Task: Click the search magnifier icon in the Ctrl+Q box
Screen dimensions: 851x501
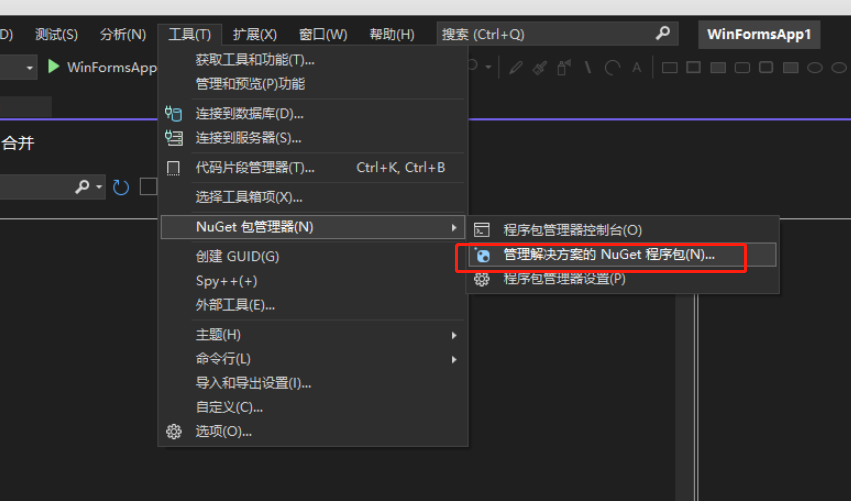Action: pyautogui.click(x=663, y=34)
